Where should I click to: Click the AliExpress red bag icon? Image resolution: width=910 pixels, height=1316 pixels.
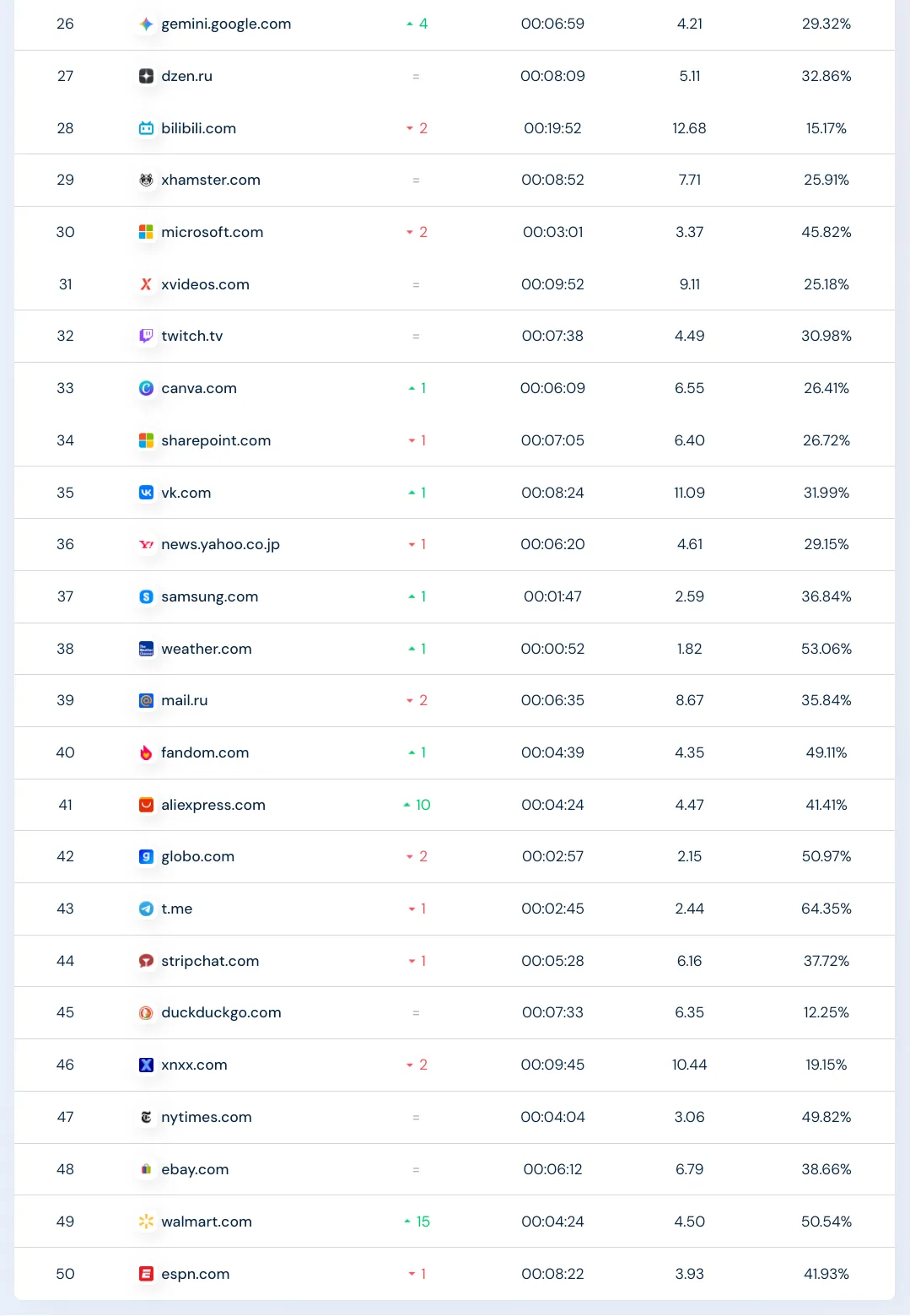click(146, 805)
